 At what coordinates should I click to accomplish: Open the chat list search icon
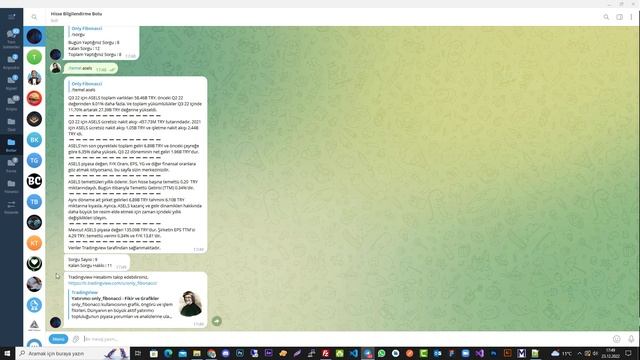34,17
